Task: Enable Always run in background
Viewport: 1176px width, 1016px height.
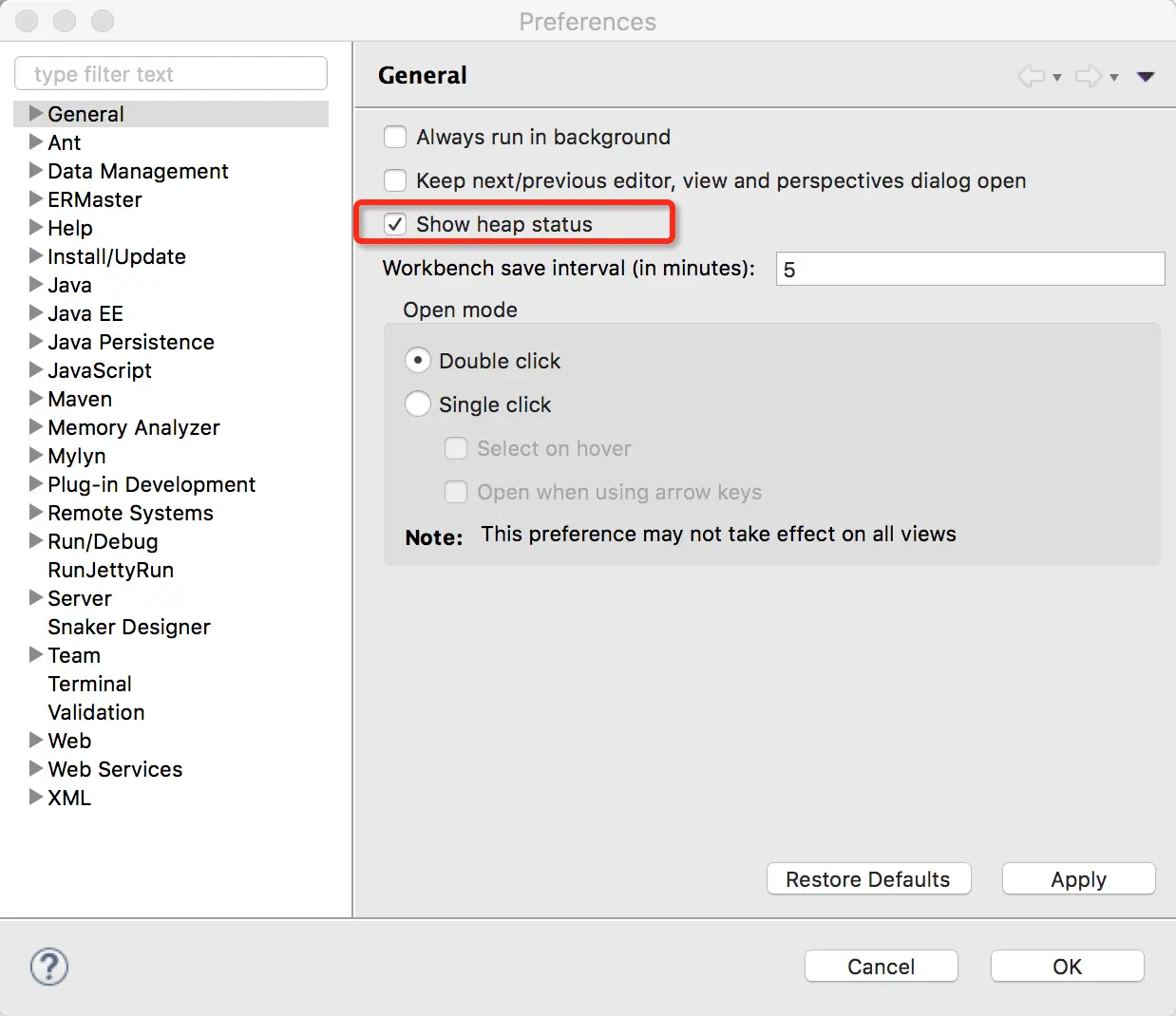Action: pos(395,137)
